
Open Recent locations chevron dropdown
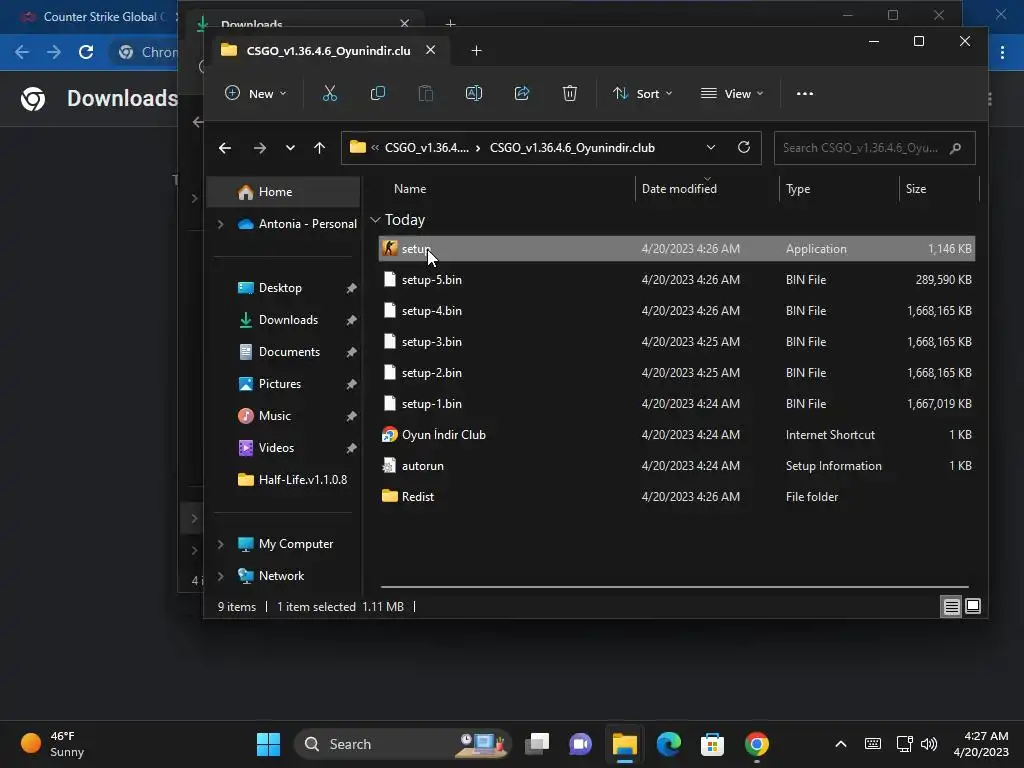click(x=290, y=148)
